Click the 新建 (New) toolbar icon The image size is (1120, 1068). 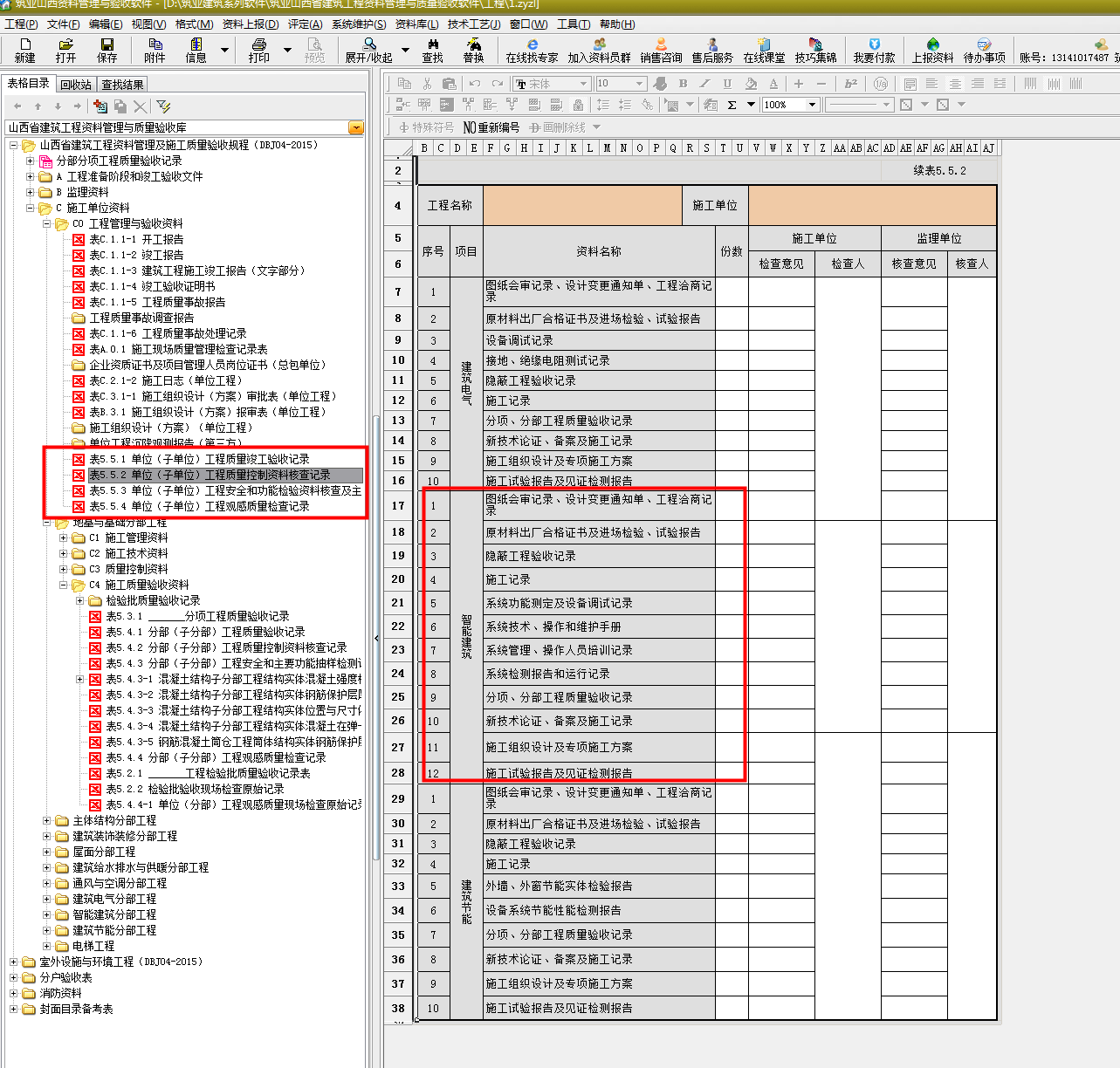[24, 50]
